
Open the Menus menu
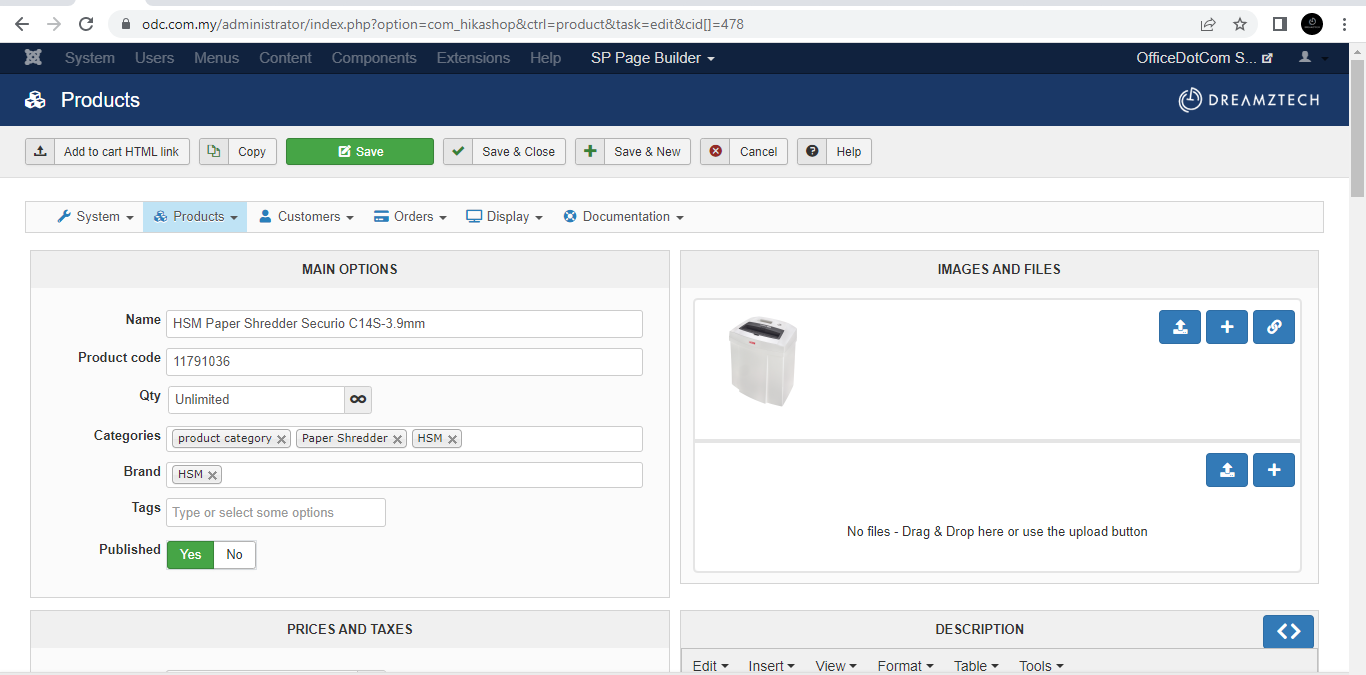(217, 58)
